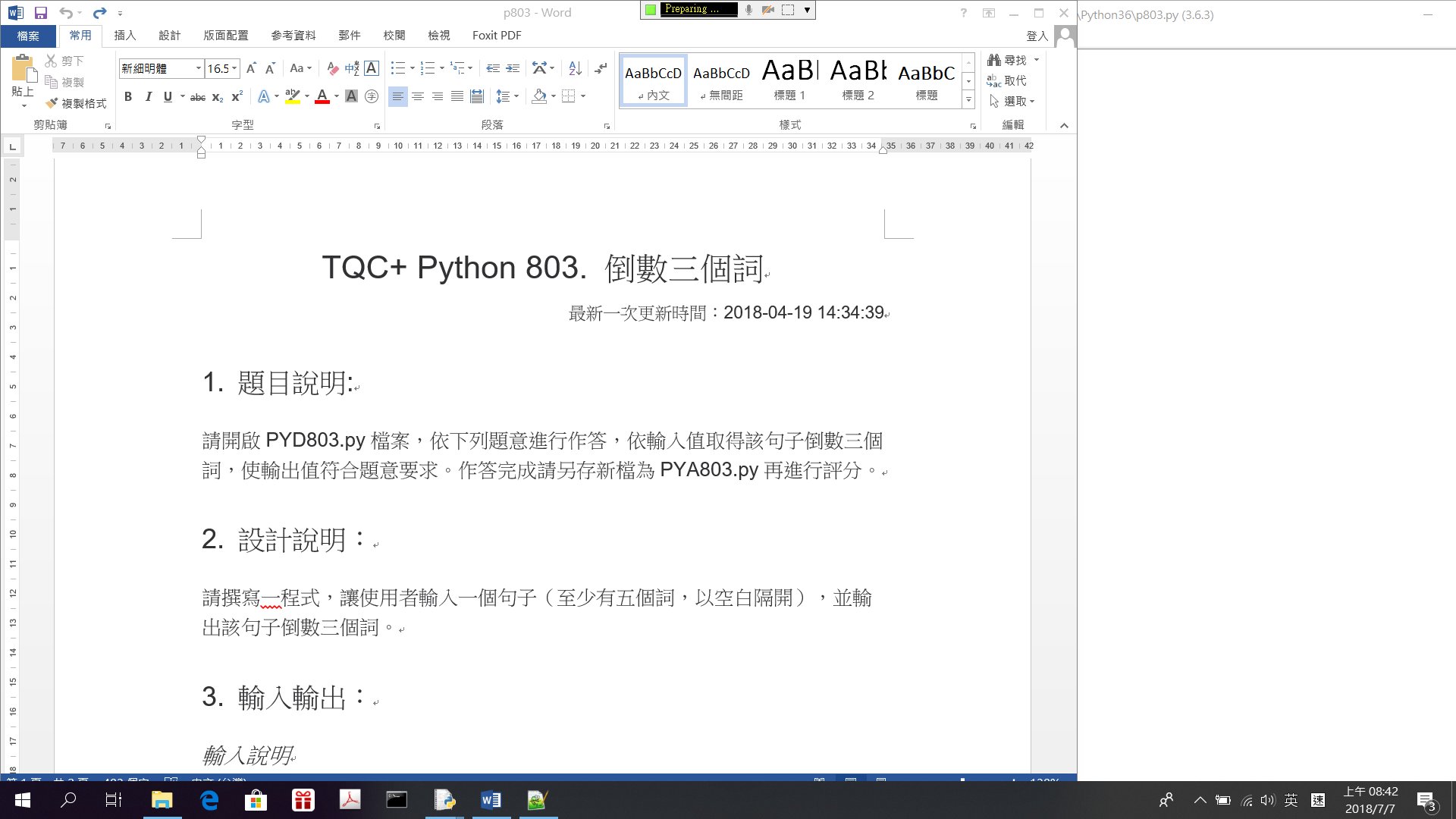Open the Paragraph dialog launcher in 段落 group
The width and height of the screenshot is (1456, 819).
tap(607, 126)
